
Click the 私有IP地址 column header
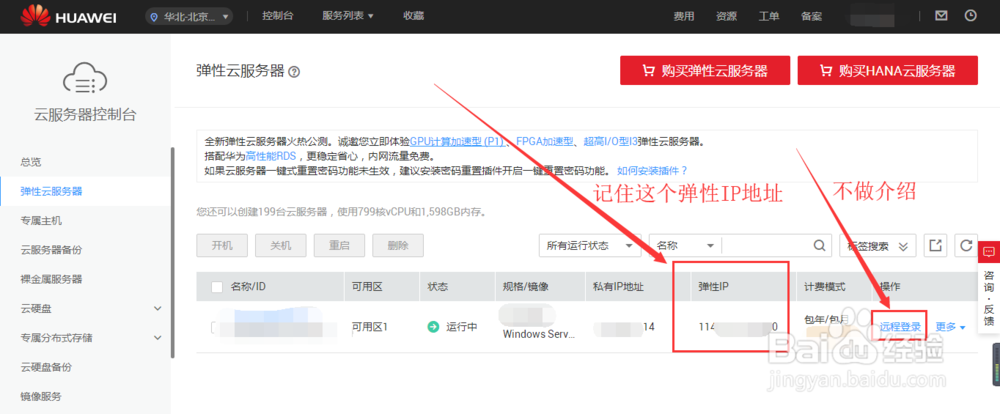(x=618, y=287)
